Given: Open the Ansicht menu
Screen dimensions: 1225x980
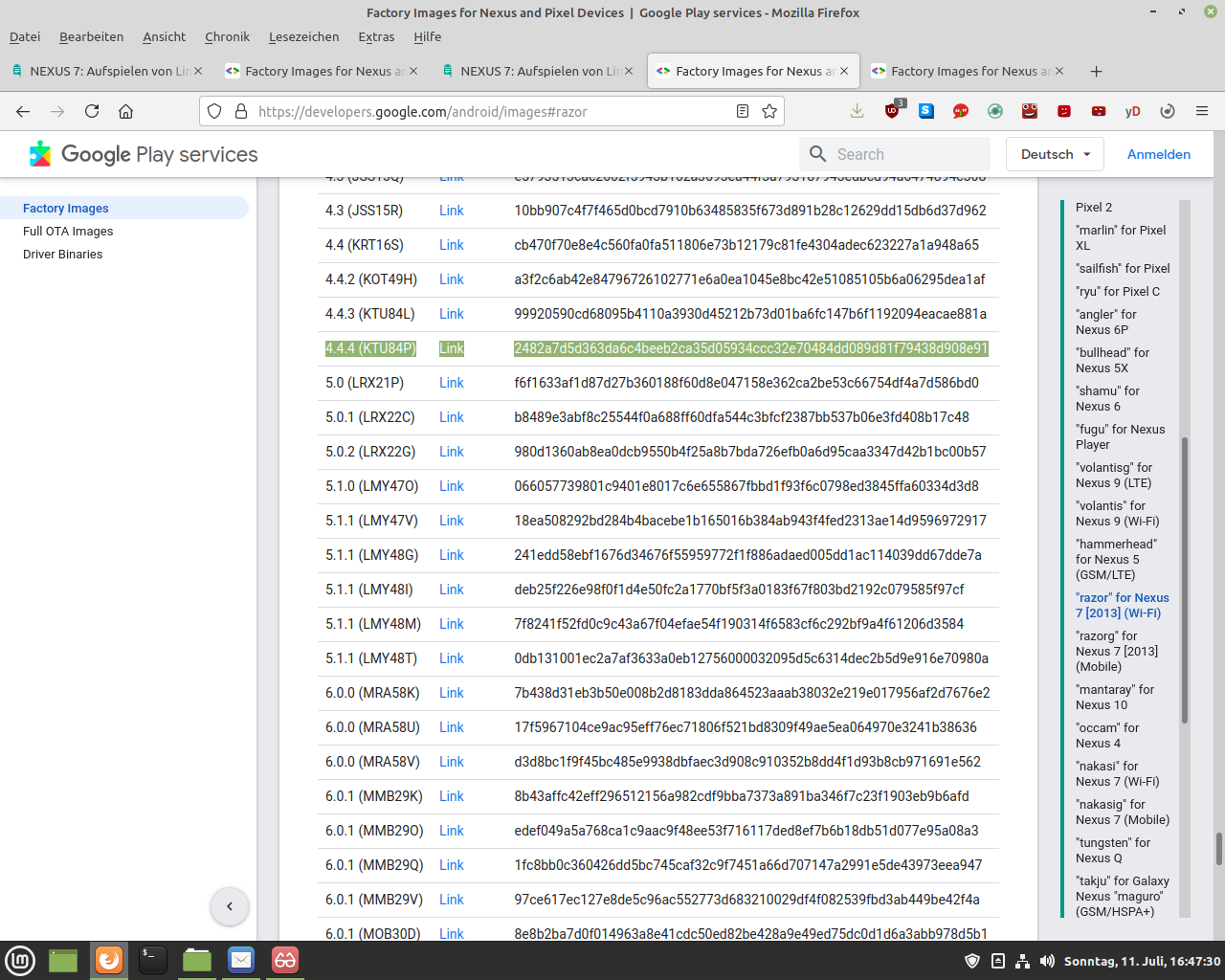Looking at the screenshot, I should 164,36.
